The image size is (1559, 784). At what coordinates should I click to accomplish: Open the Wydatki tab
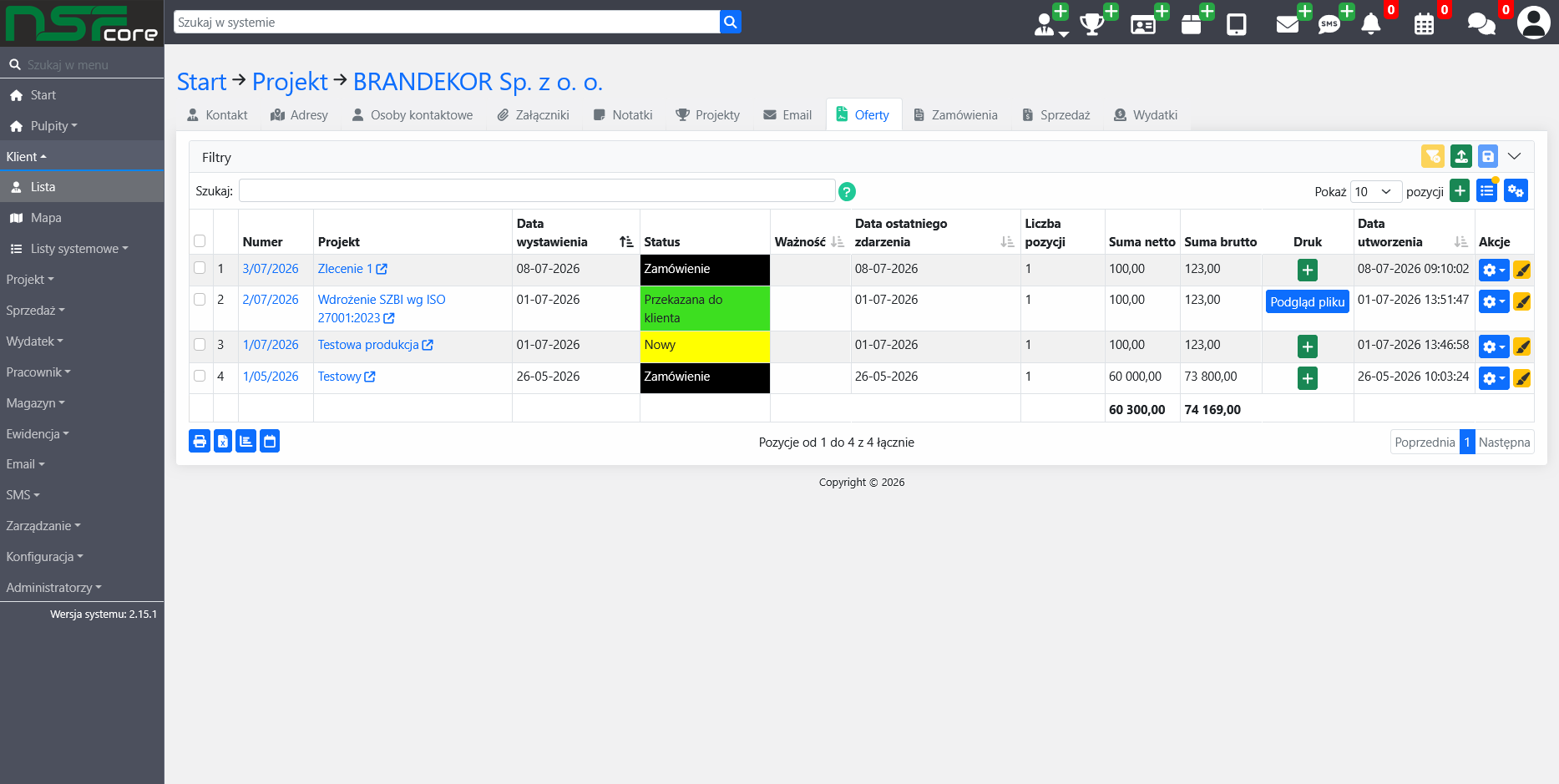click(1146, 115)
